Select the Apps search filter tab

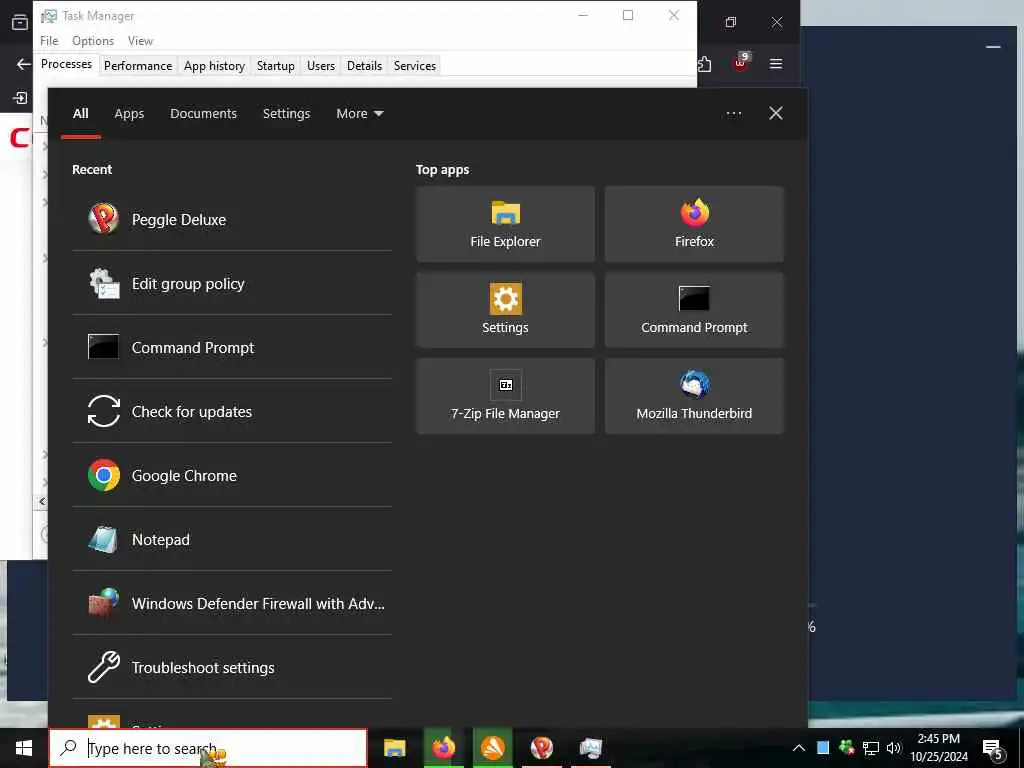[x=129, y=114]
